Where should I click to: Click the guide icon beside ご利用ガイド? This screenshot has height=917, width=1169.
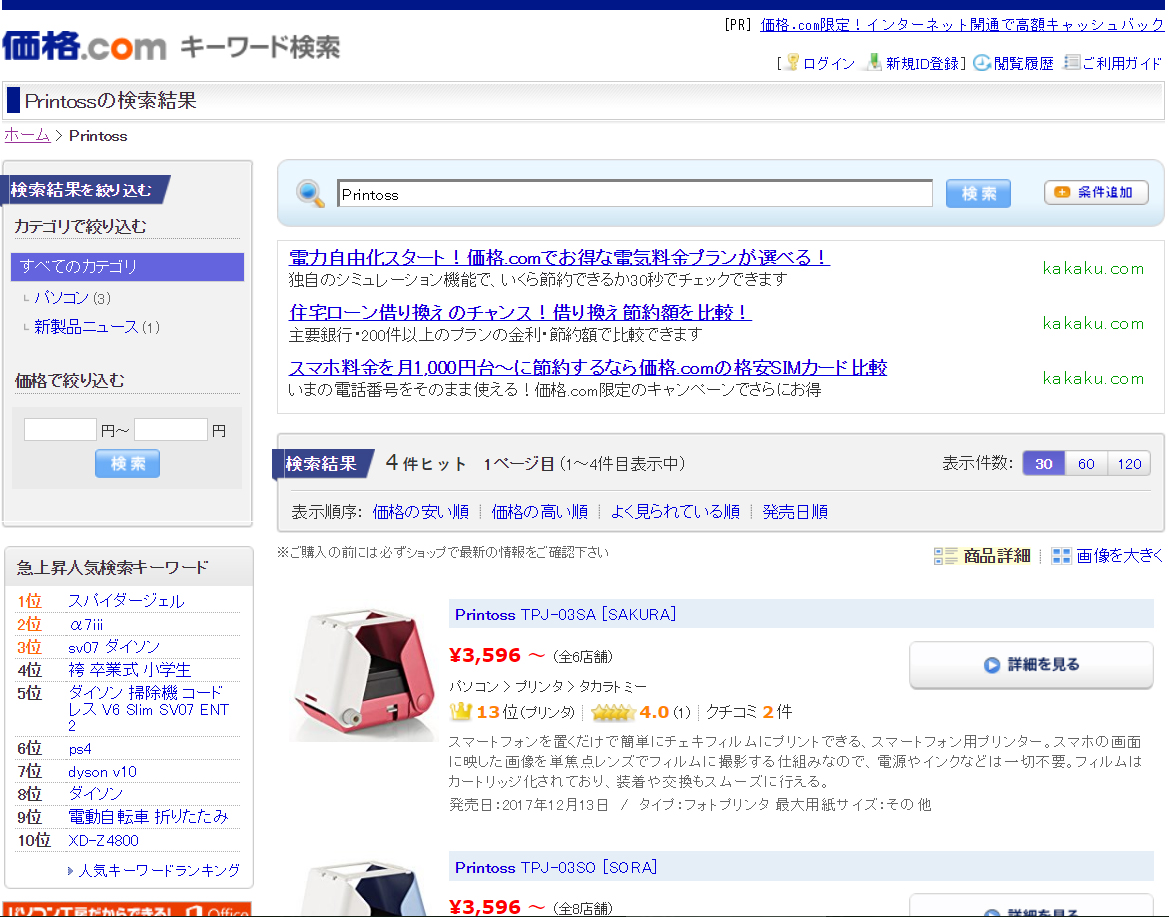click(x=1071, y=63)
